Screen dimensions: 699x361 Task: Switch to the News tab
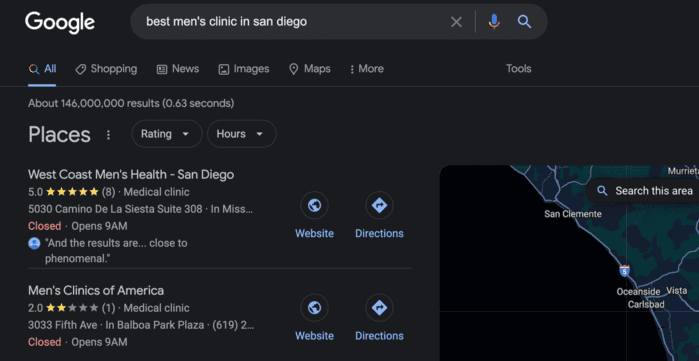click(x=178, y=69)
